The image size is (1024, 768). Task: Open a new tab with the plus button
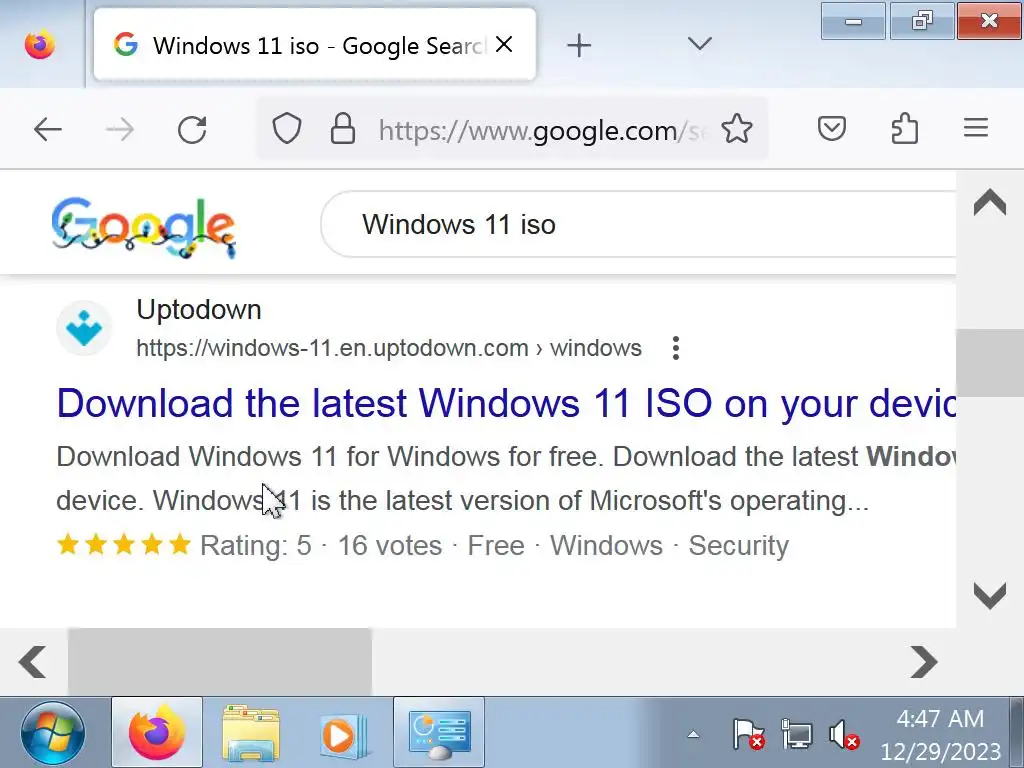579,45
